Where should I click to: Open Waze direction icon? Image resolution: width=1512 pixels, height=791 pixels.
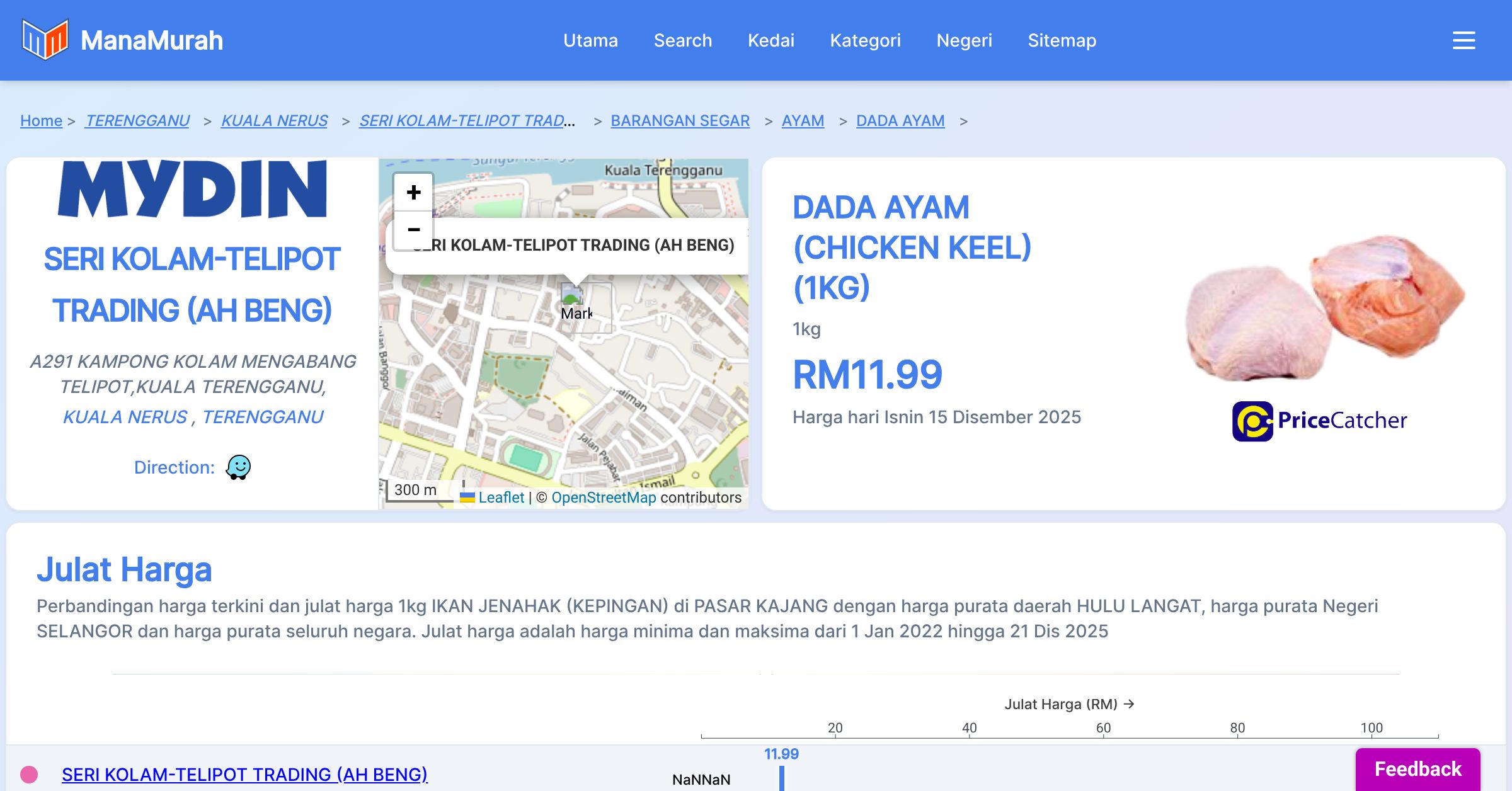(238, 467)
